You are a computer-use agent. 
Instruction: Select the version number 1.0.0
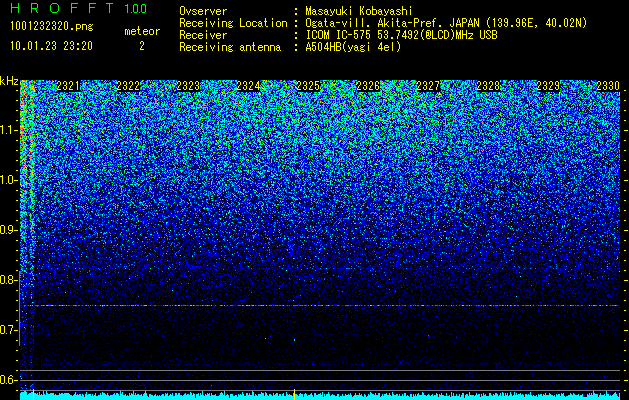(136, 8)
